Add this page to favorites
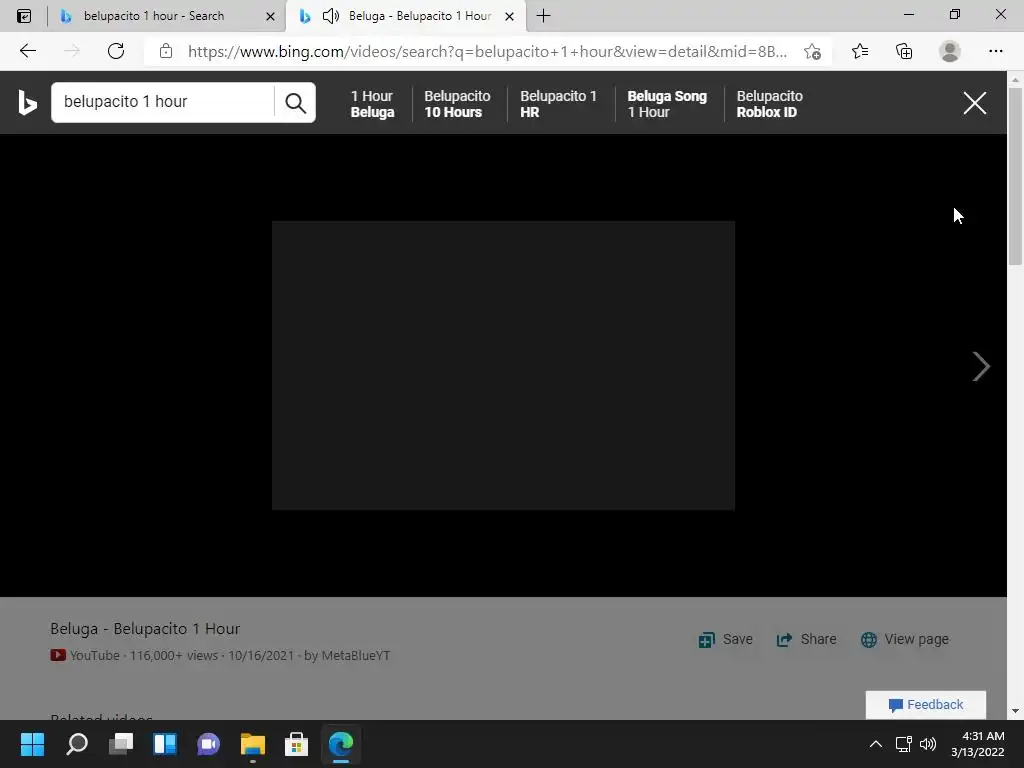Viewport: 1024px width, 768px height. [812, 52]
